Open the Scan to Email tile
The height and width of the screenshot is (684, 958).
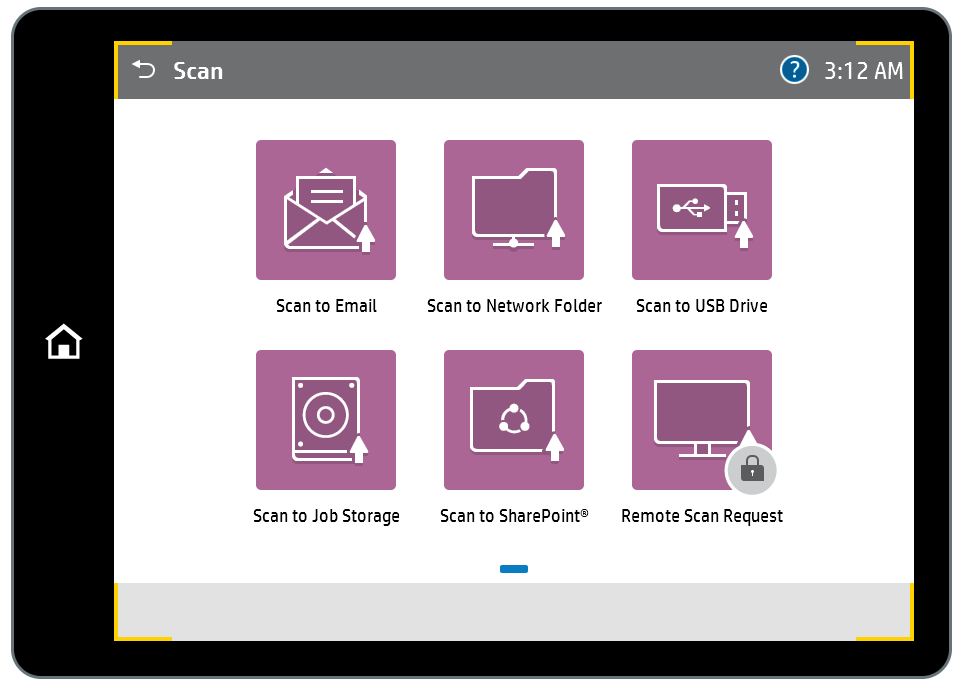click(x=326, y=209)
